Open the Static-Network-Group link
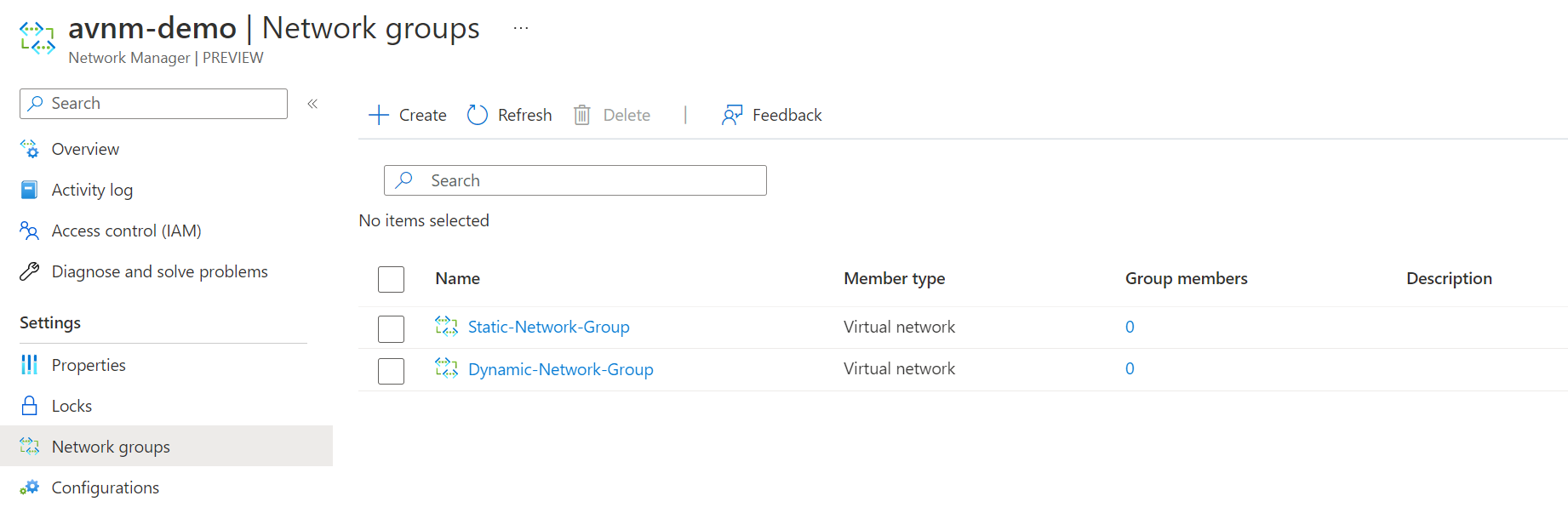This screenshot has height=513, width=1568. coord(549,327)
